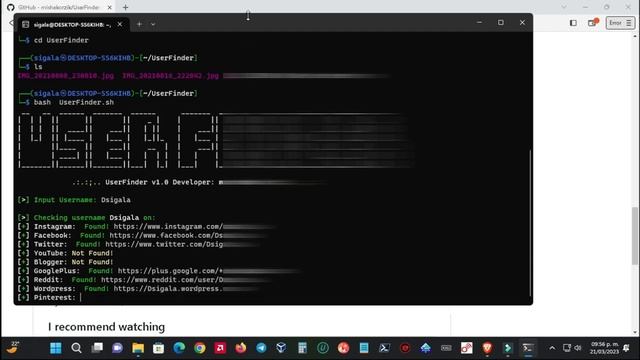
Task: Select the GitHub UserFinder browser tab
Action: click(58, 7)
